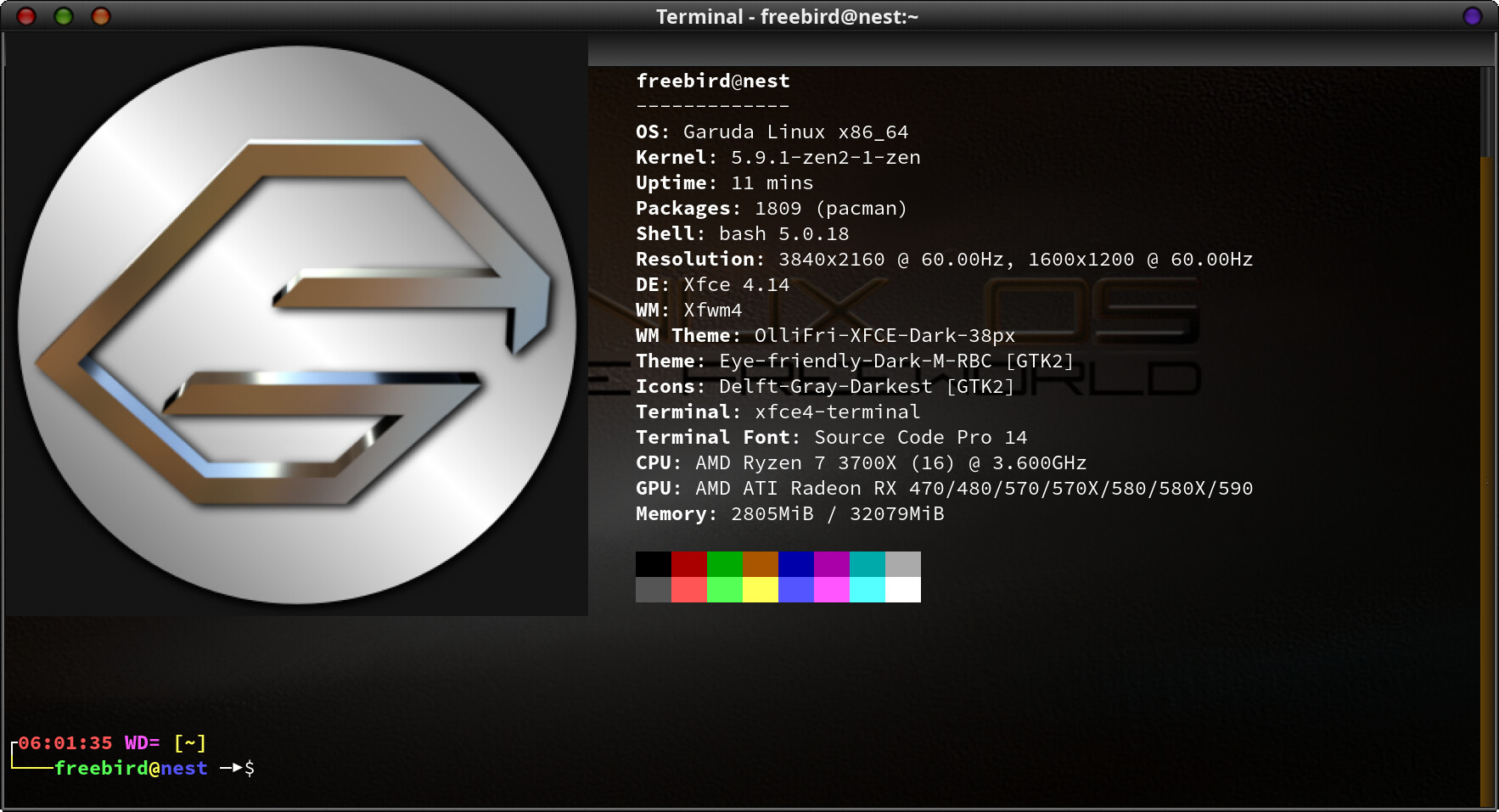Click the '[~]' working directory text

[190, 743]
